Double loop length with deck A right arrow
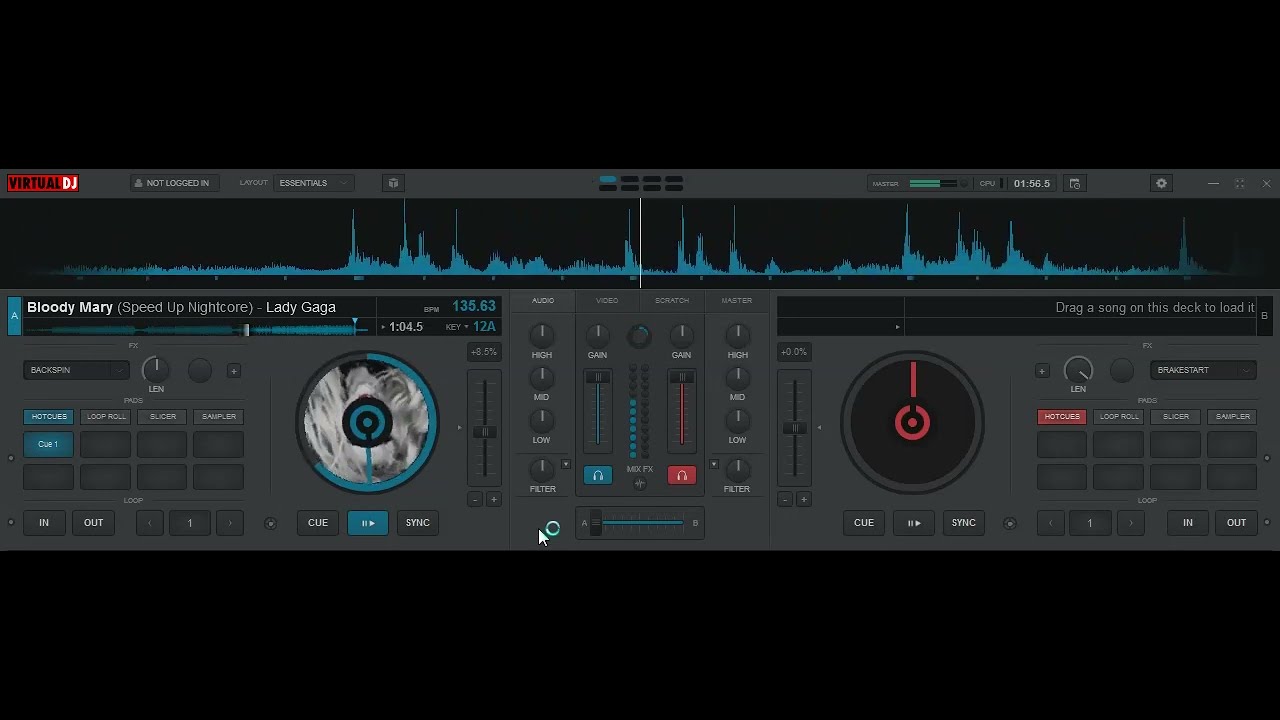The width and height of the screenshot is (1280, 720). pyautogui.click(x=230, y=523)
